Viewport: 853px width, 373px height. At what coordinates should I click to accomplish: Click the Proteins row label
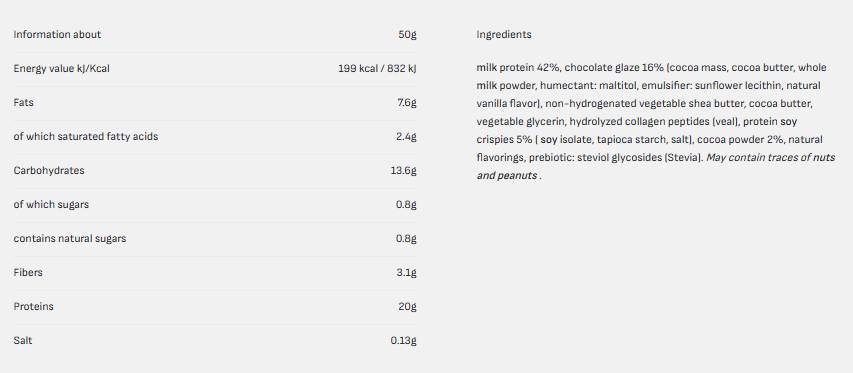tap(34, 306)
